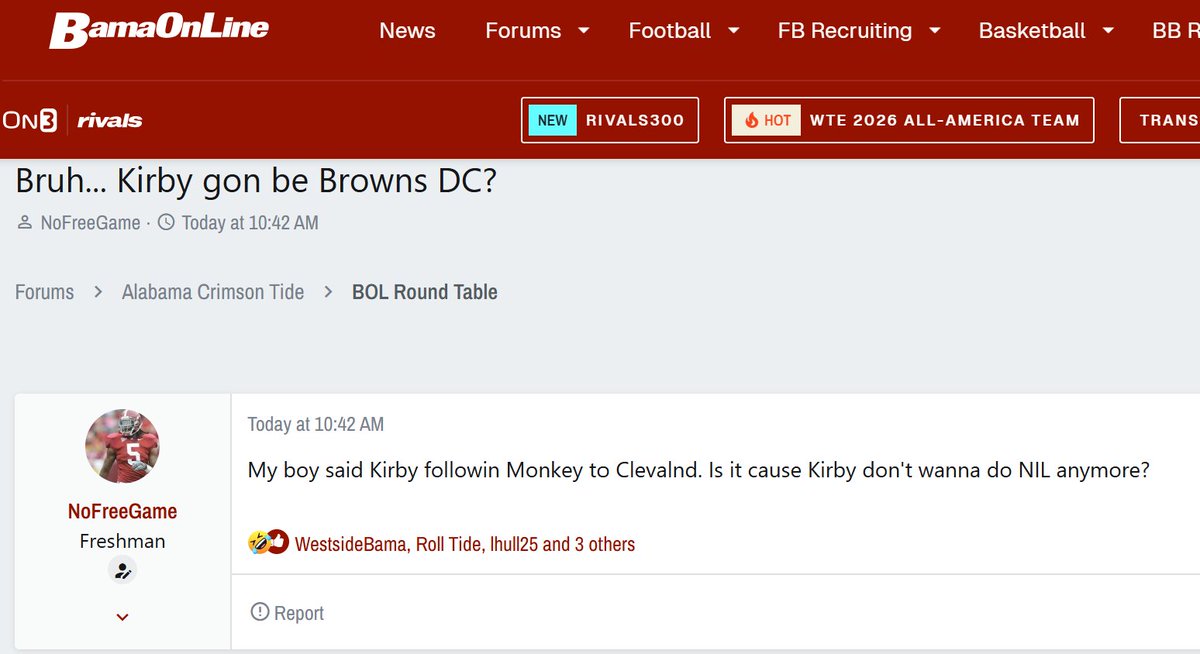The image size is (1200, 654).
Task: Open the FB Recruiting menu item
Action: pos(845,31)
